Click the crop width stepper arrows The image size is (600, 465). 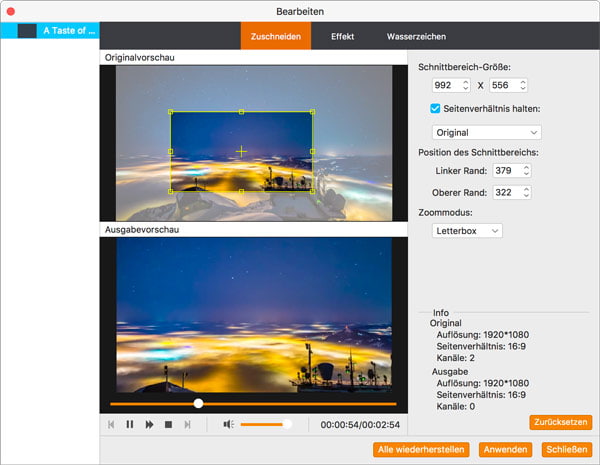click(x=465, y=86)
